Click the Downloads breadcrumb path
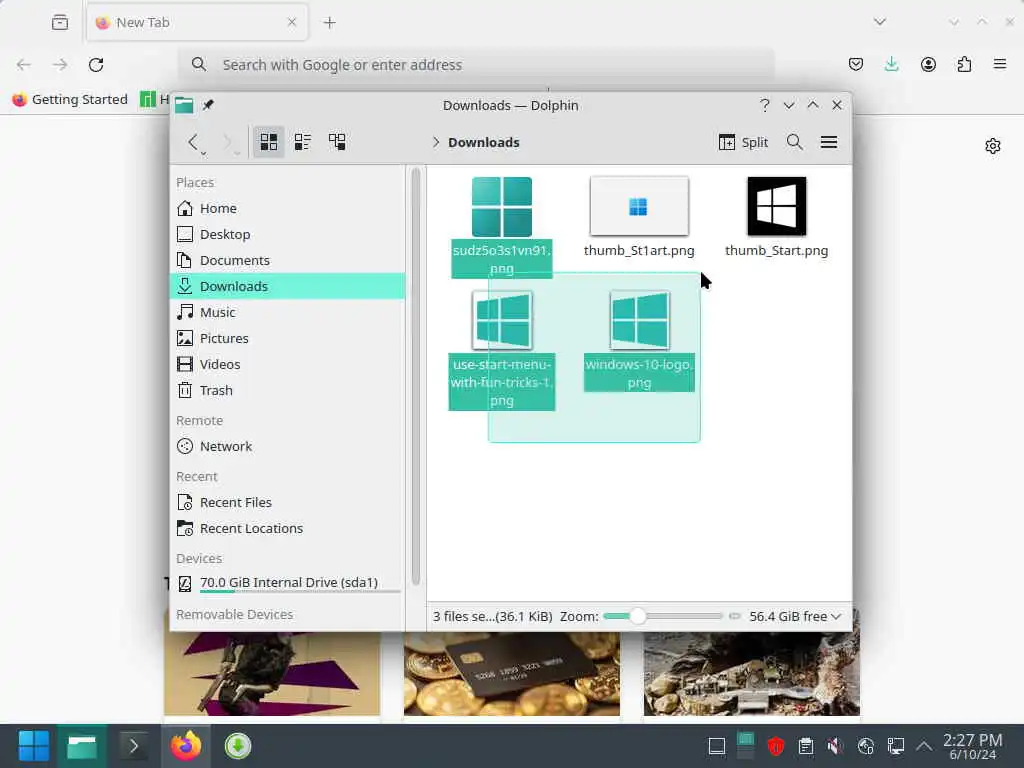The height and width of the screenshot is (768, 1024). click(x=484, y=142)
